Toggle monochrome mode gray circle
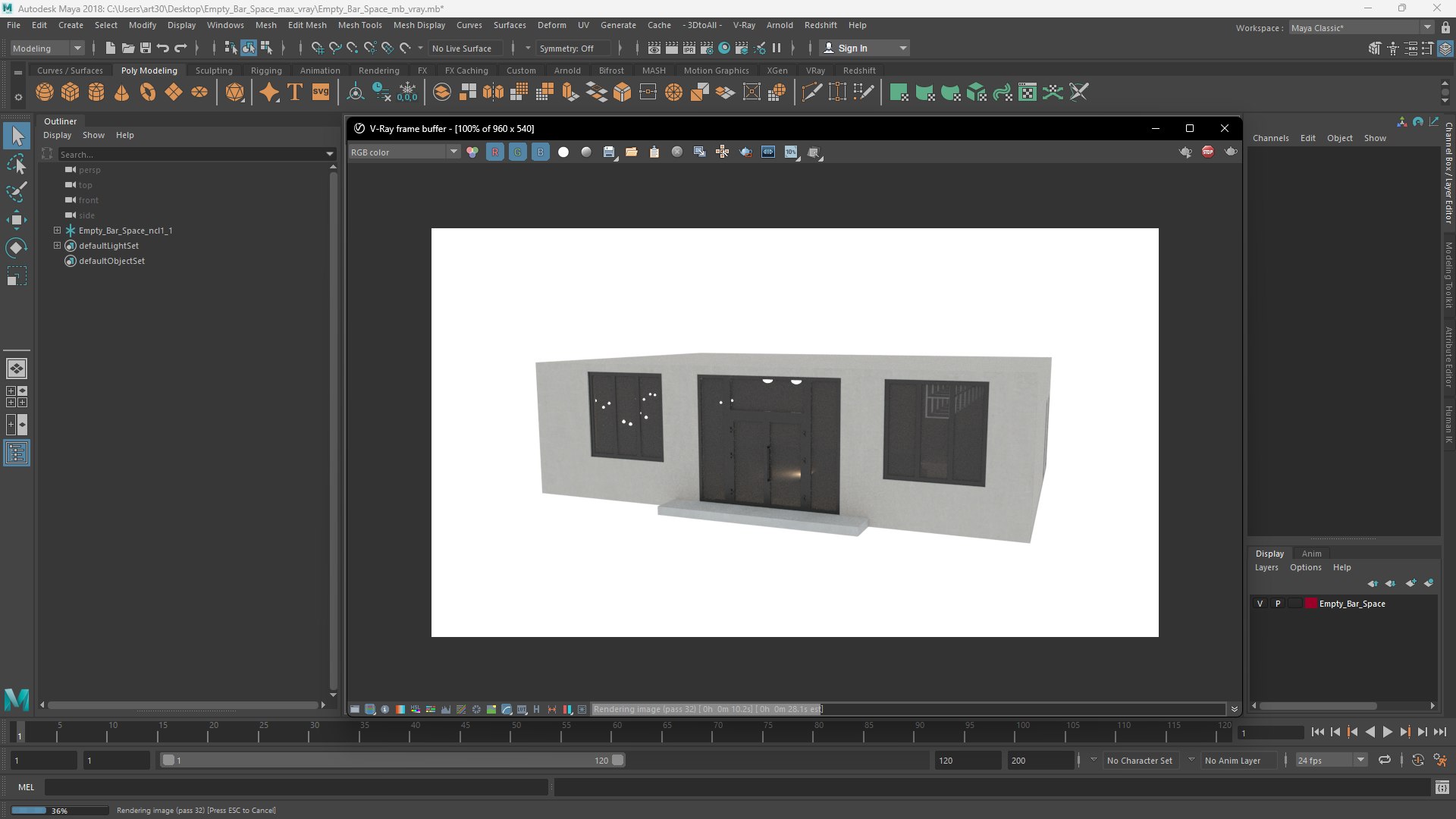Image resolution: width=1456 pixels, height=819 pixels. click(586, 152)
